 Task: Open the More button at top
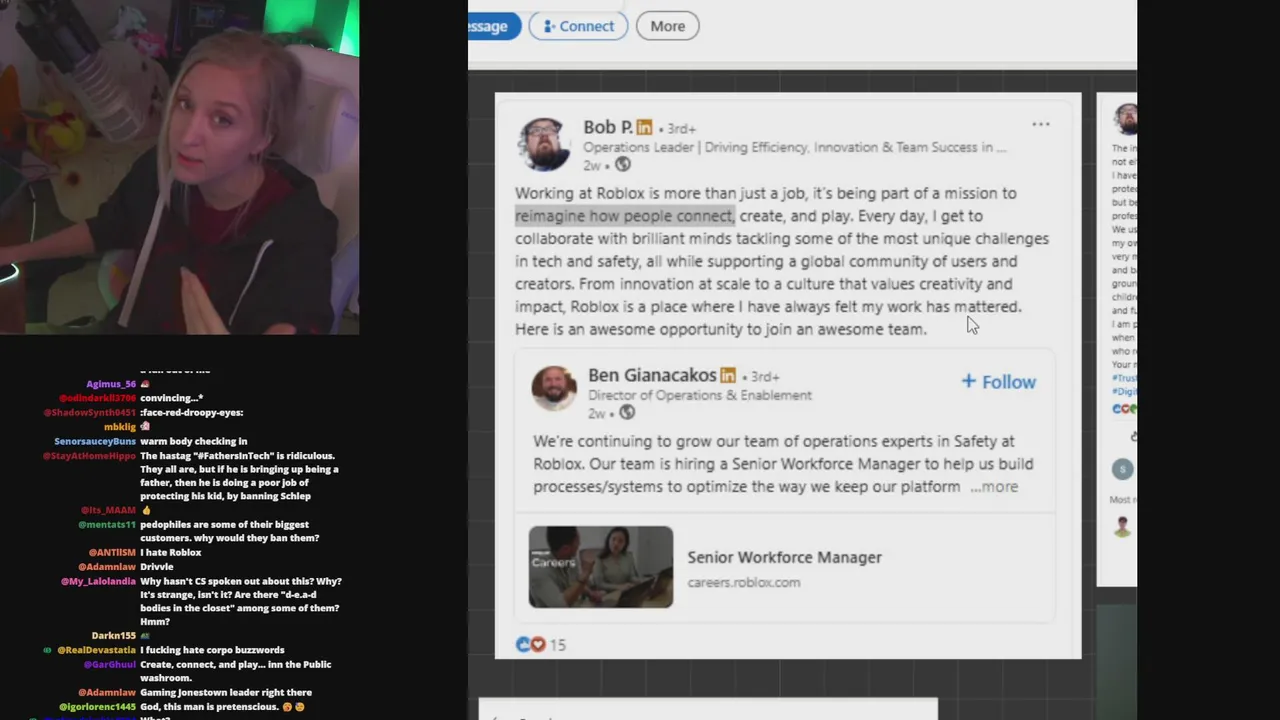[x=667, y=26]
